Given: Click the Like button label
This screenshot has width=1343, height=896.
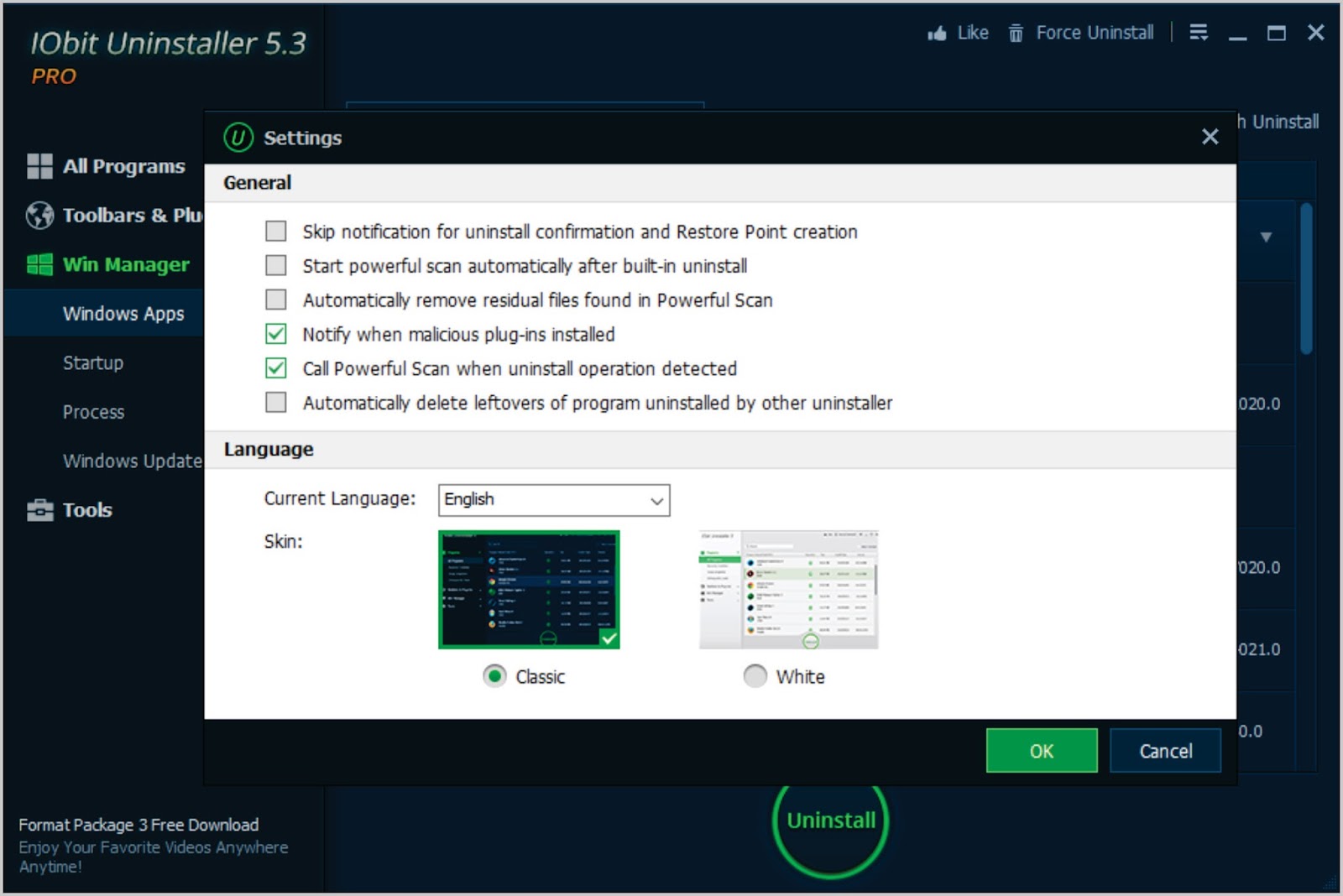Looking at the screenshot, I should pos(973,33).
